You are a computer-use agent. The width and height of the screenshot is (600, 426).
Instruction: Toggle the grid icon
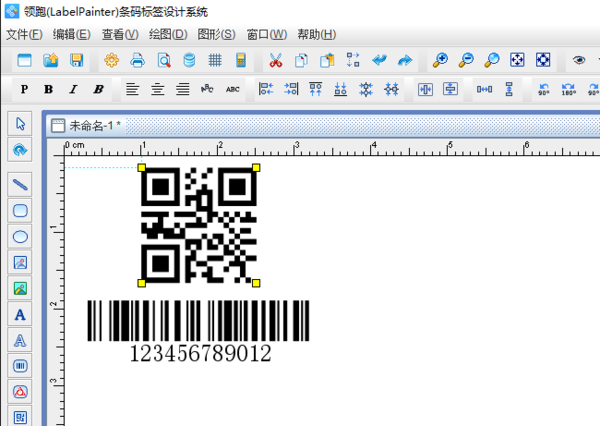point(215,60)
